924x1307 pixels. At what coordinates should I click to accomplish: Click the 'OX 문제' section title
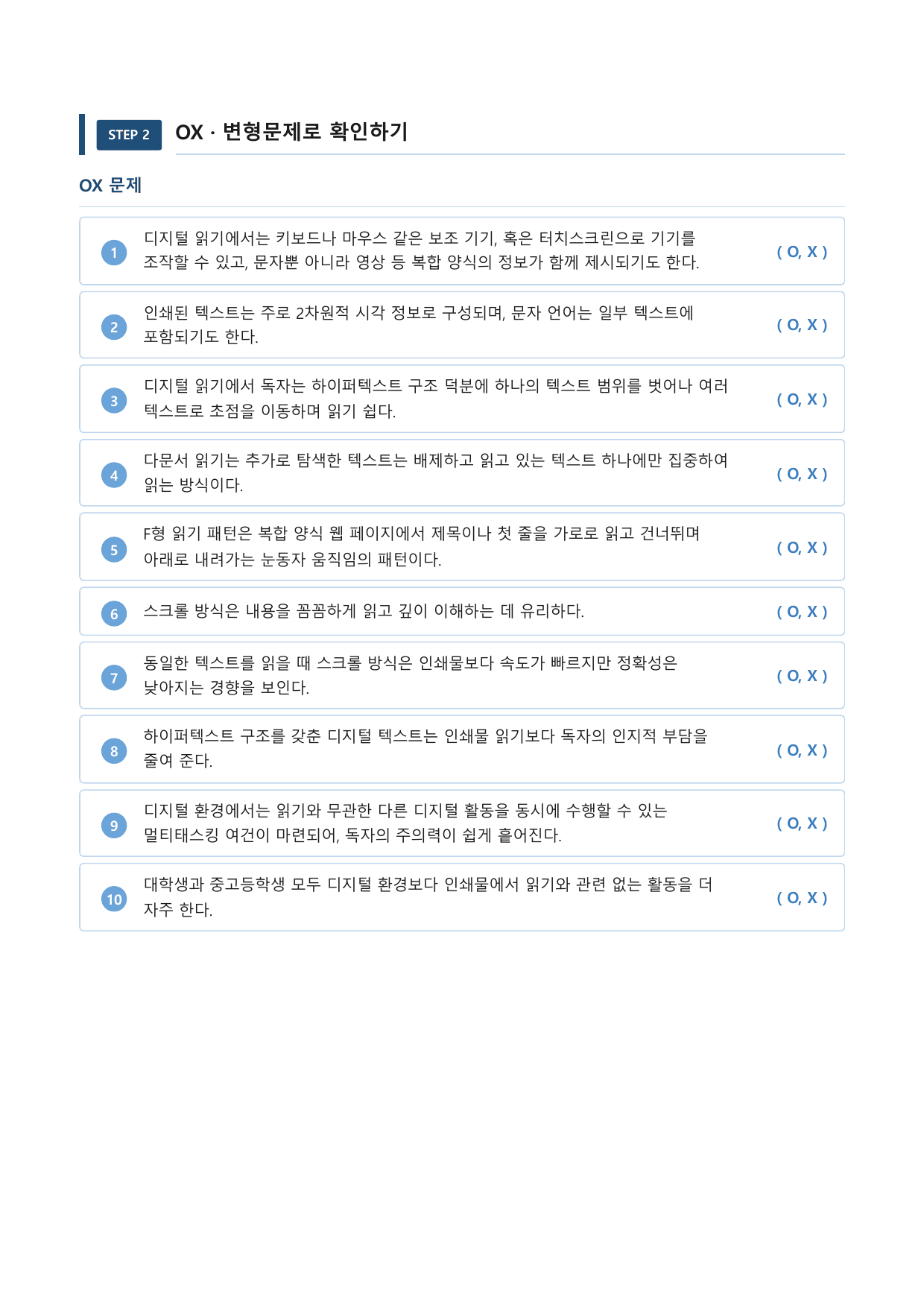click(x=110, y=186)
